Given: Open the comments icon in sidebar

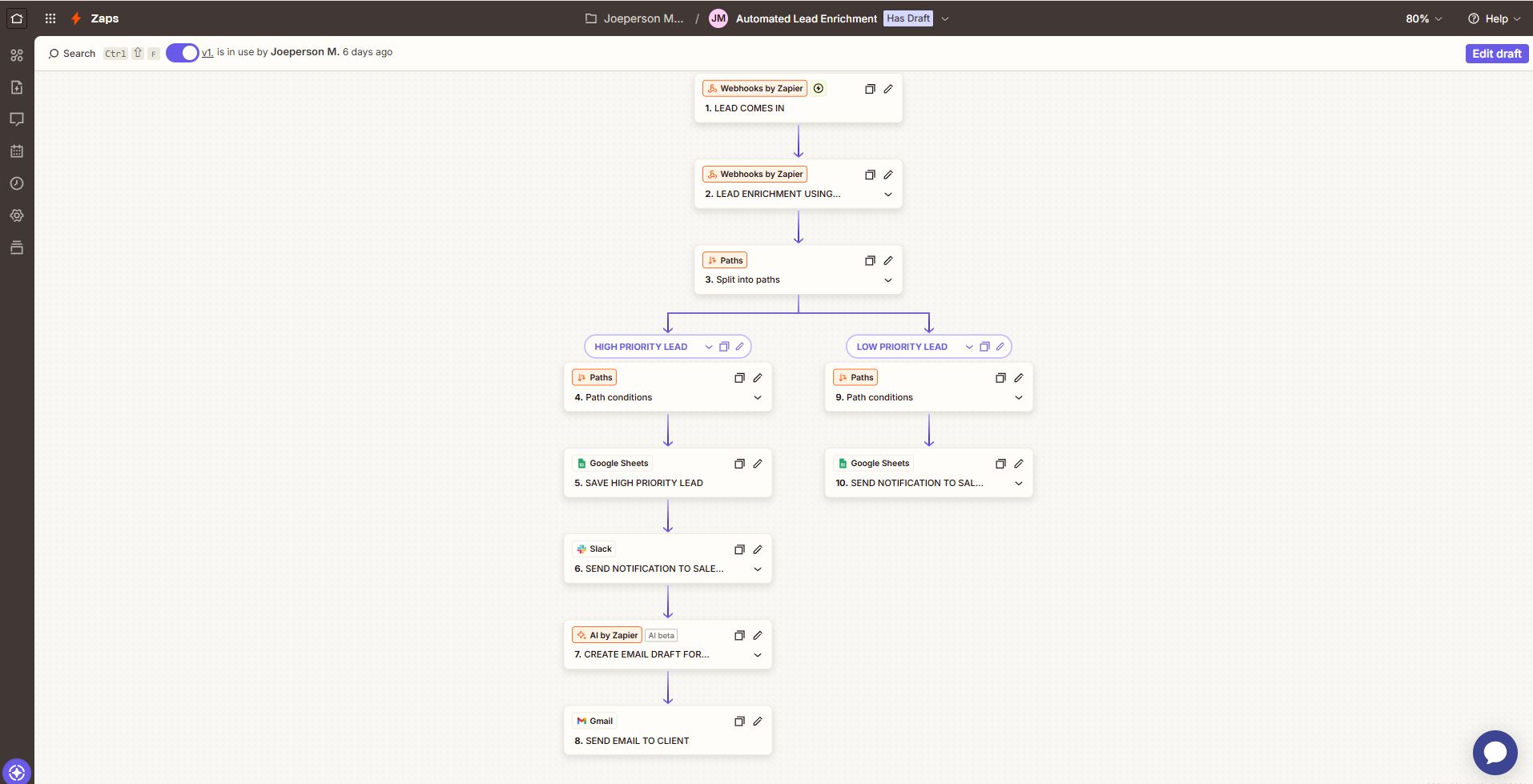Looking at the screenshot, I should coord(17,119).
